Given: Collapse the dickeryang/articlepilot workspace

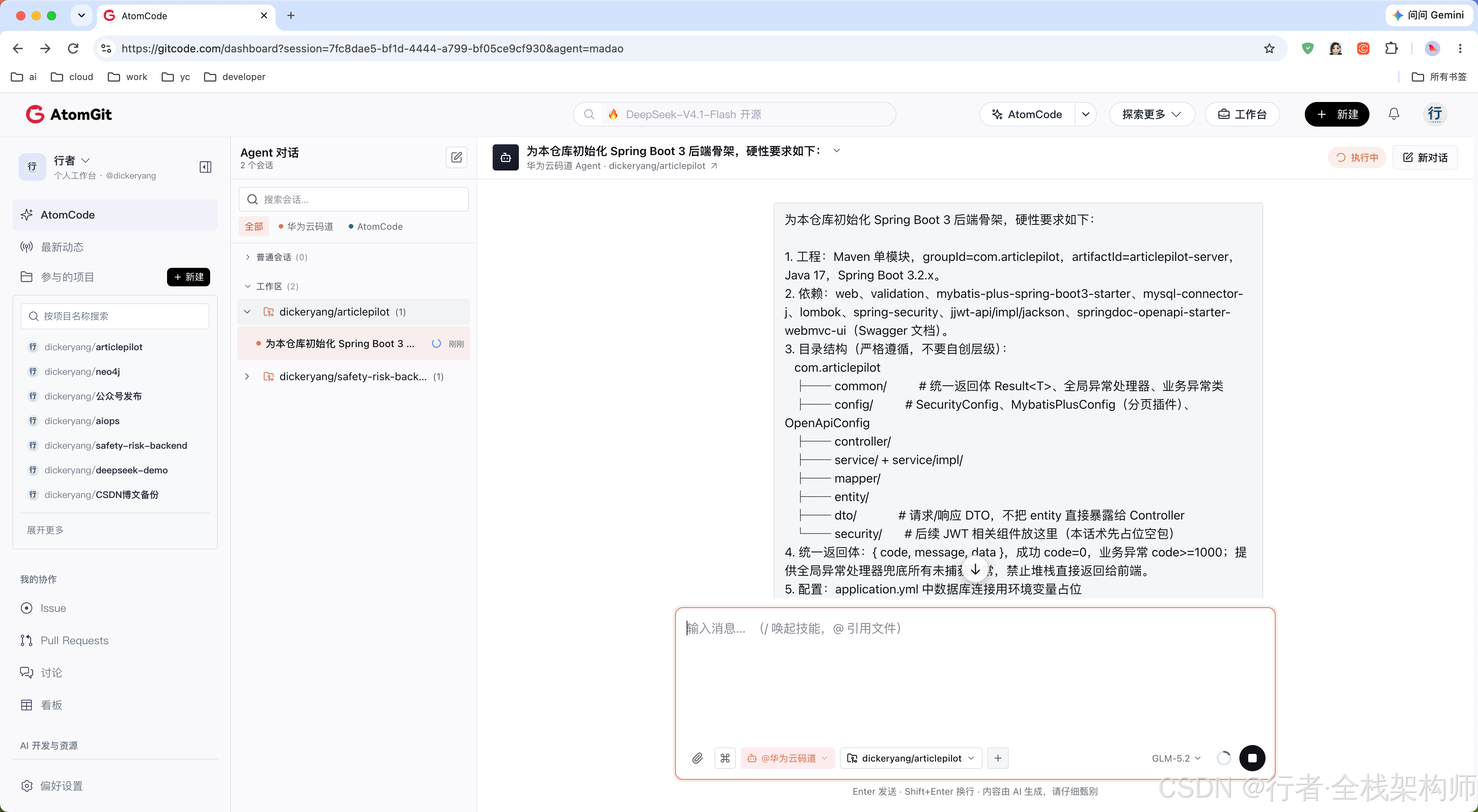Looking at the screenshot, I should 247,312.
